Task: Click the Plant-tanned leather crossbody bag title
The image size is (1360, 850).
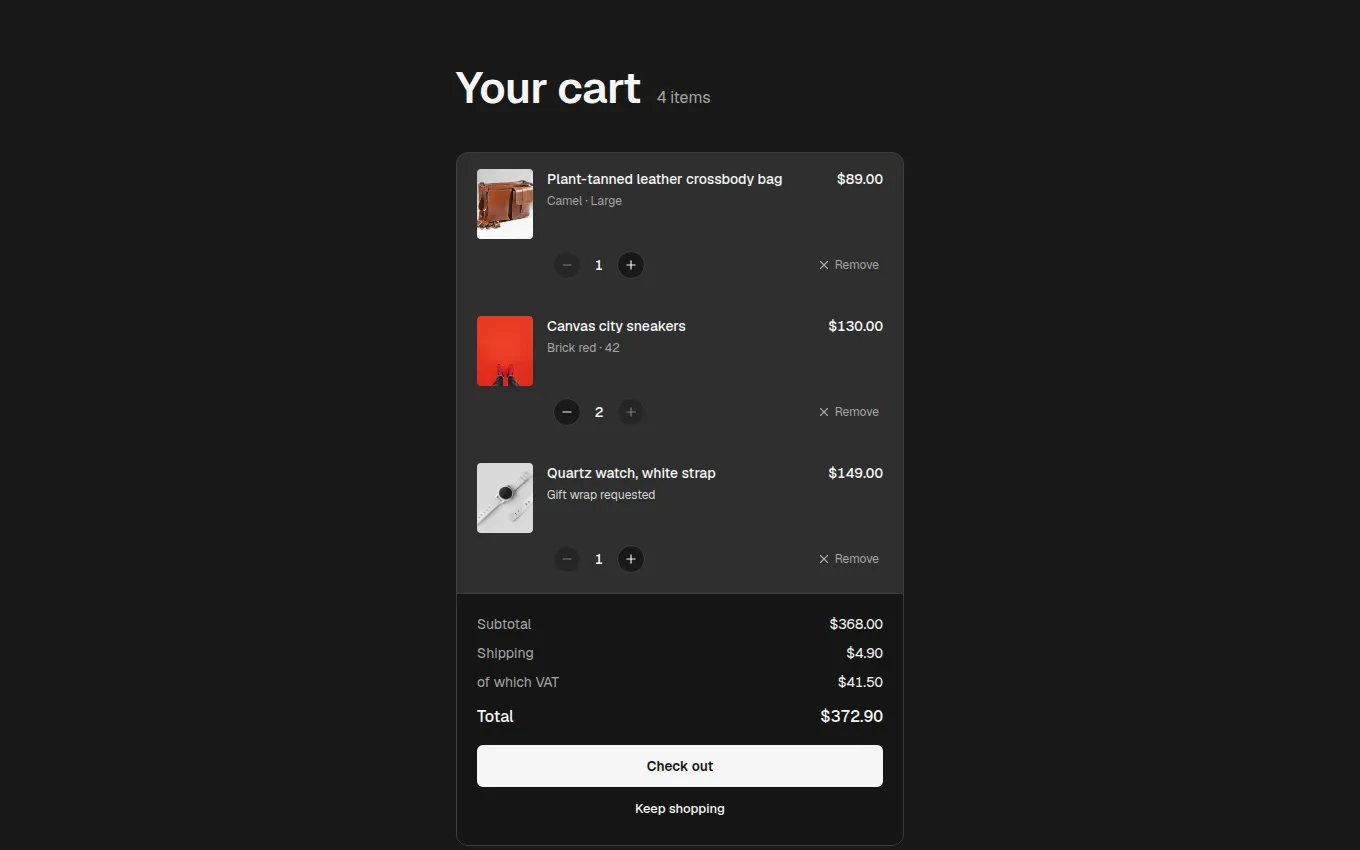Action: 665,179
